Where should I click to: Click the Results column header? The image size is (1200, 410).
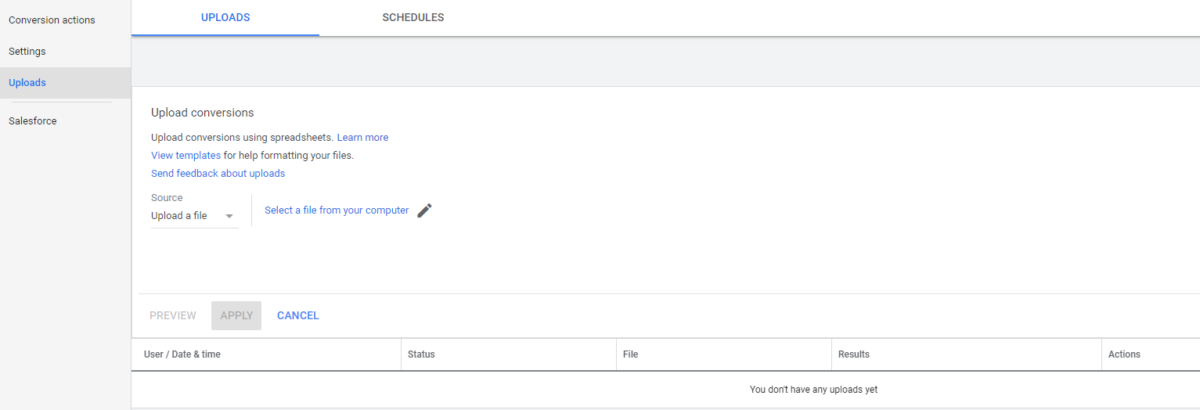(853, 354)
